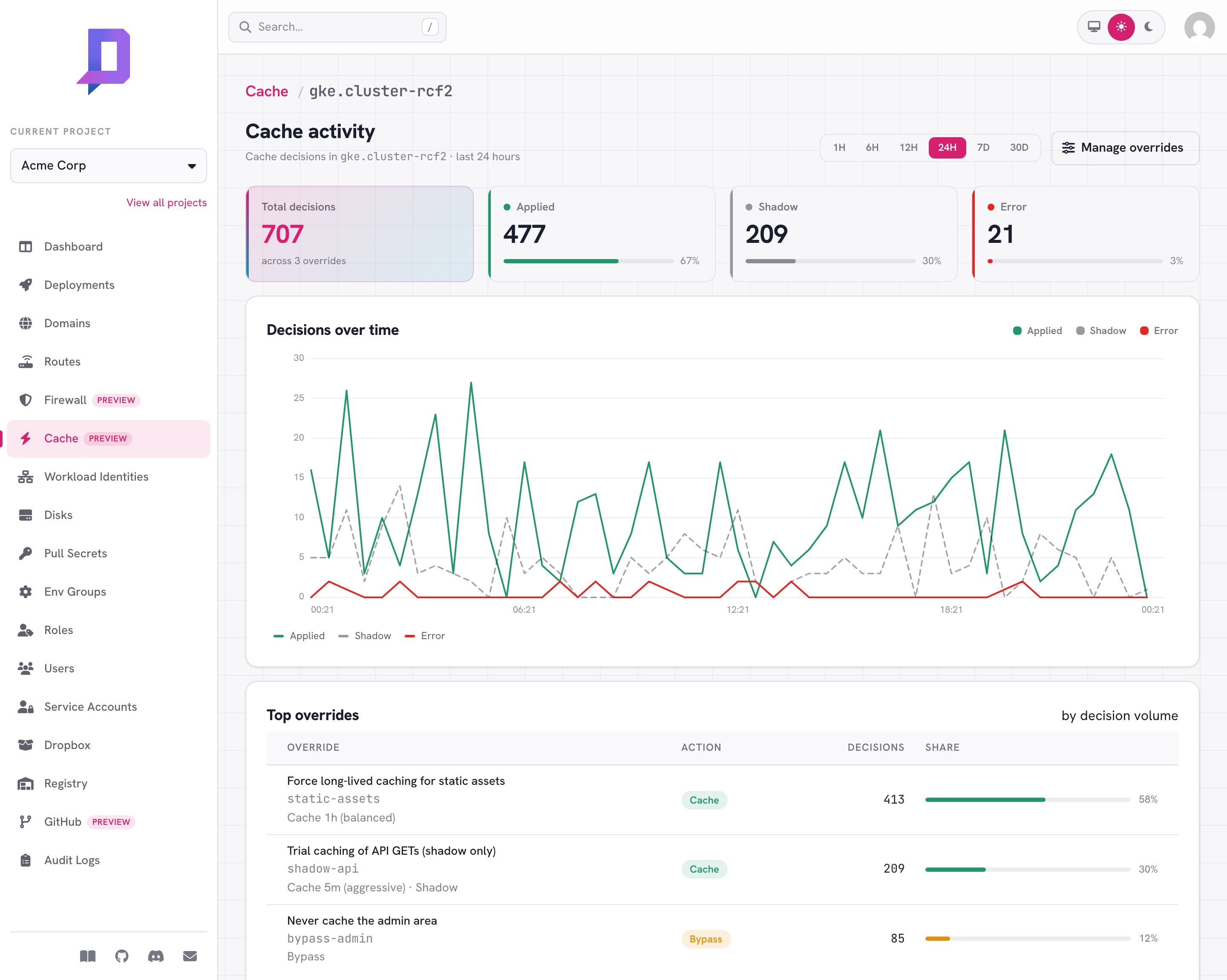Click Cache badge in shadow-api row
This screenshot has height=980, width=1227.
(704, 870)
